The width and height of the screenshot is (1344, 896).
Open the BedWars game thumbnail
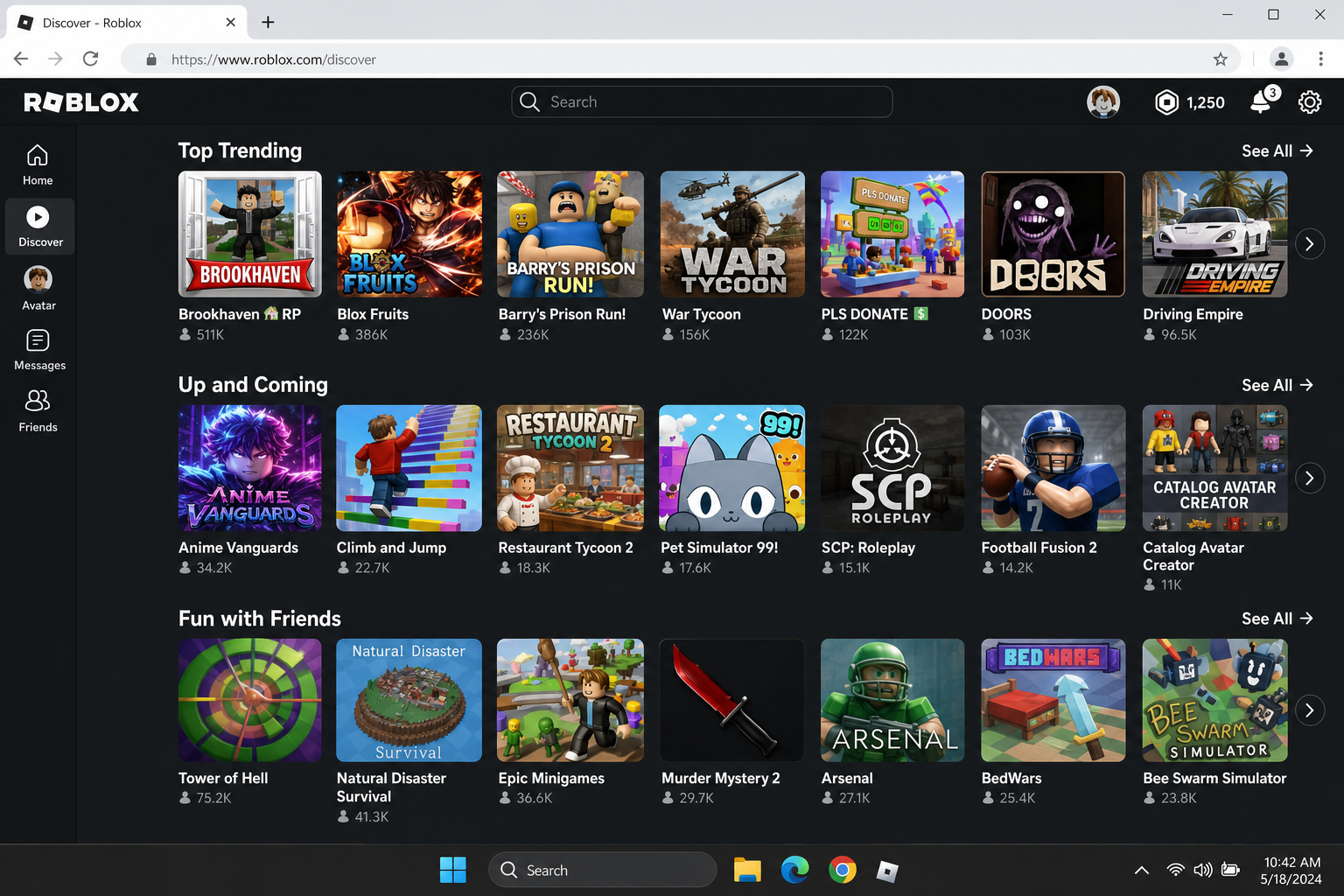[1053, 700]
